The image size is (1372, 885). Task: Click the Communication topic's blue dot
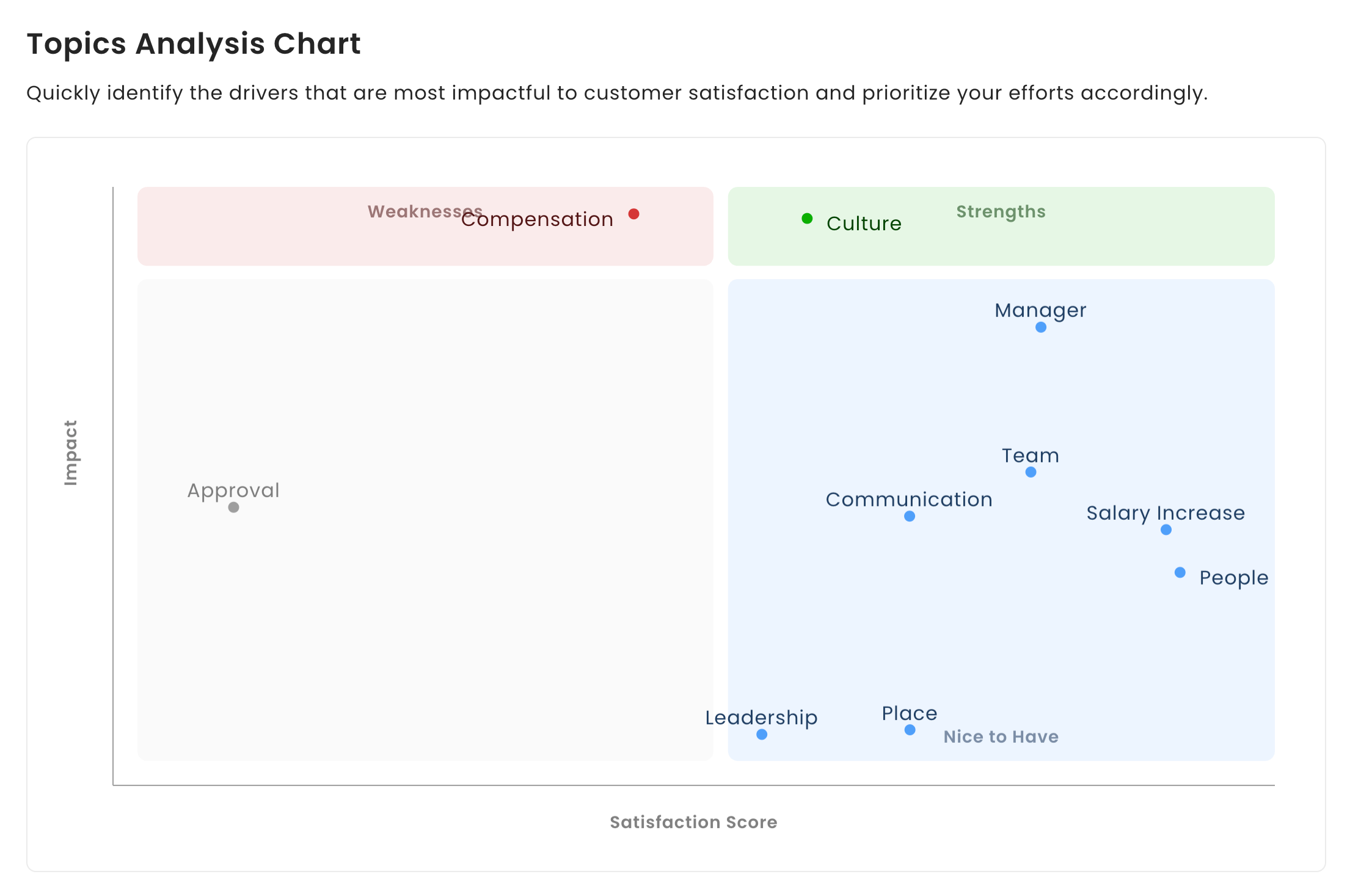910,516
